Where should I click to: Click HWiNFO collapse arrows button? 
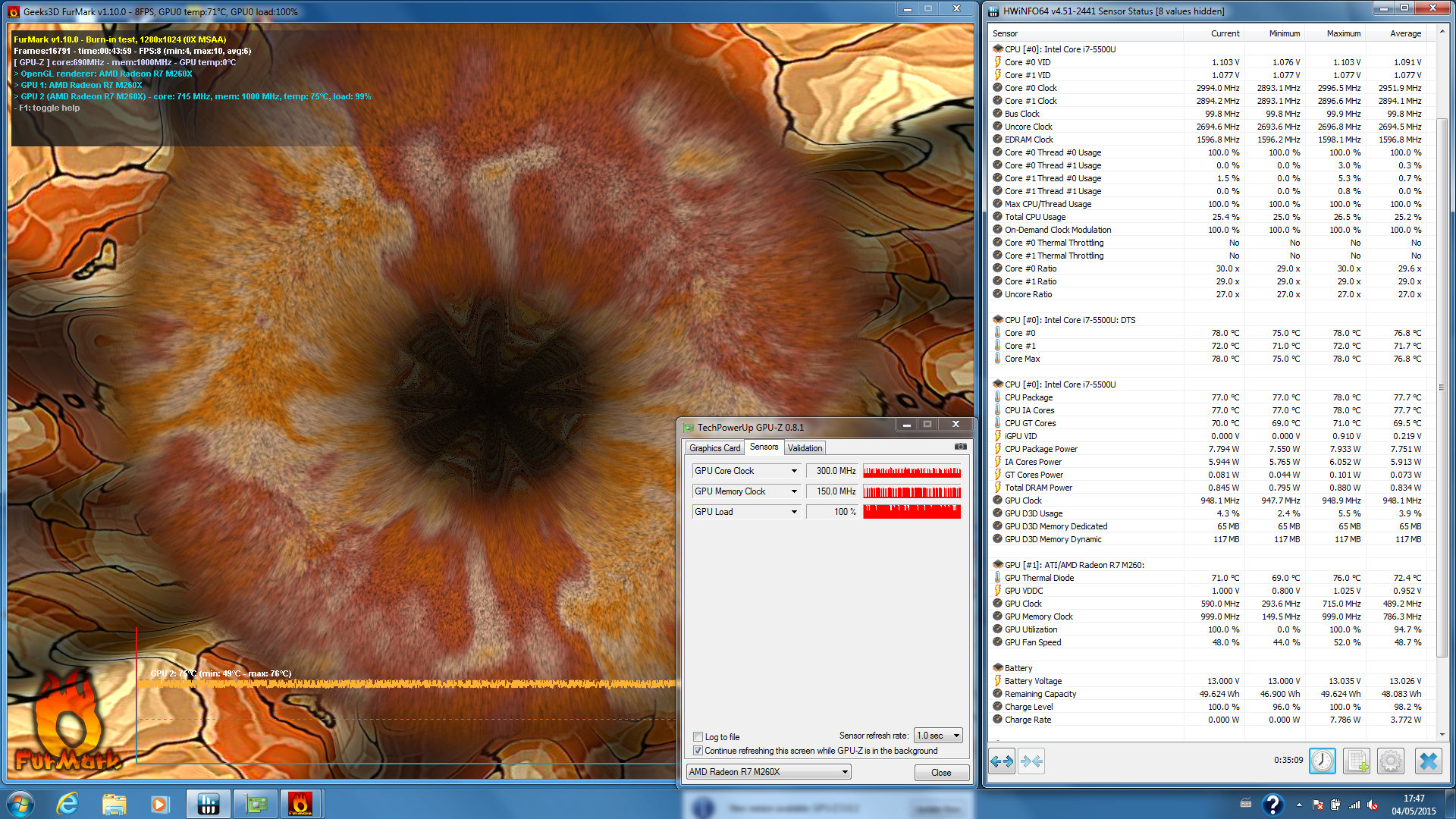[1031, 761]
